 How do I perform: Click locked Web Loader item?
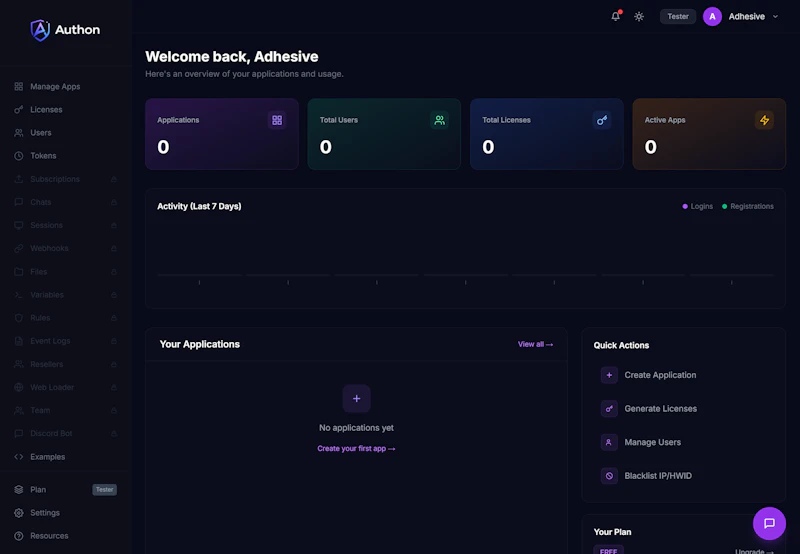coord(65,387)
